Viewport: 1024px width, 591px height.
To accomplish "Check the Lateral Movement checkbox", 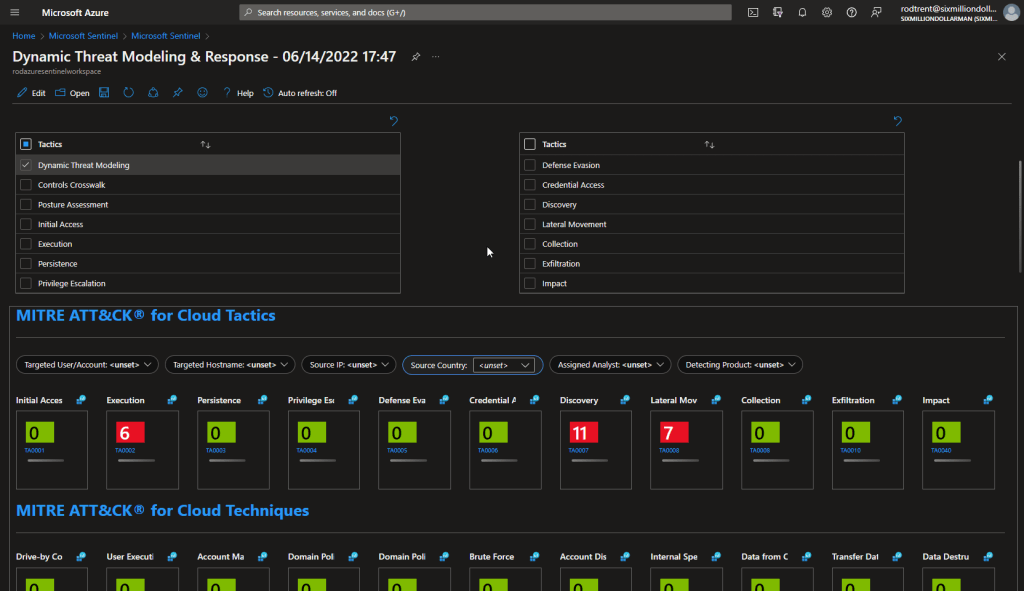I will click(x=530, y=224).
